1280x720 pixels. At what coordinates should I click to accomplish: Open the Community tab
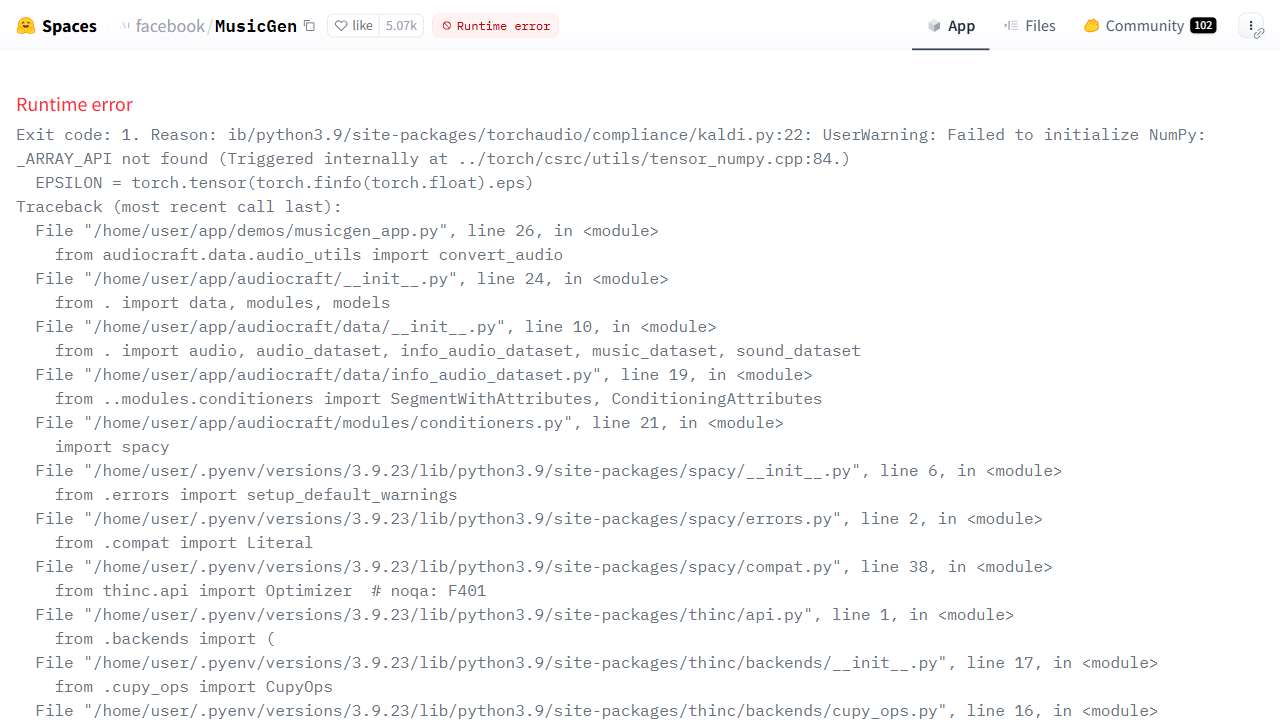[1144, 26]
